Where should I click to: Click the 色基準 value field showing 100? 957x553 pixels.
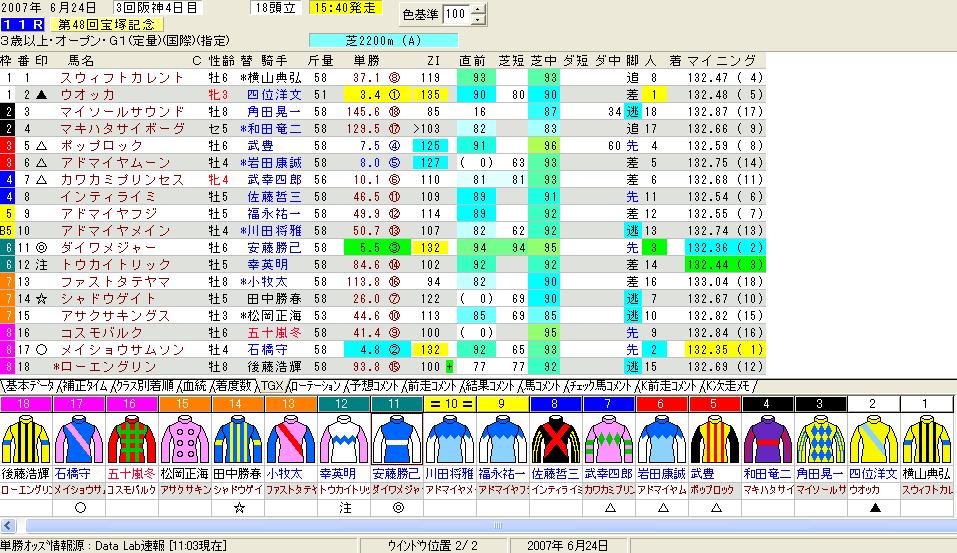(x=457, y=14)
